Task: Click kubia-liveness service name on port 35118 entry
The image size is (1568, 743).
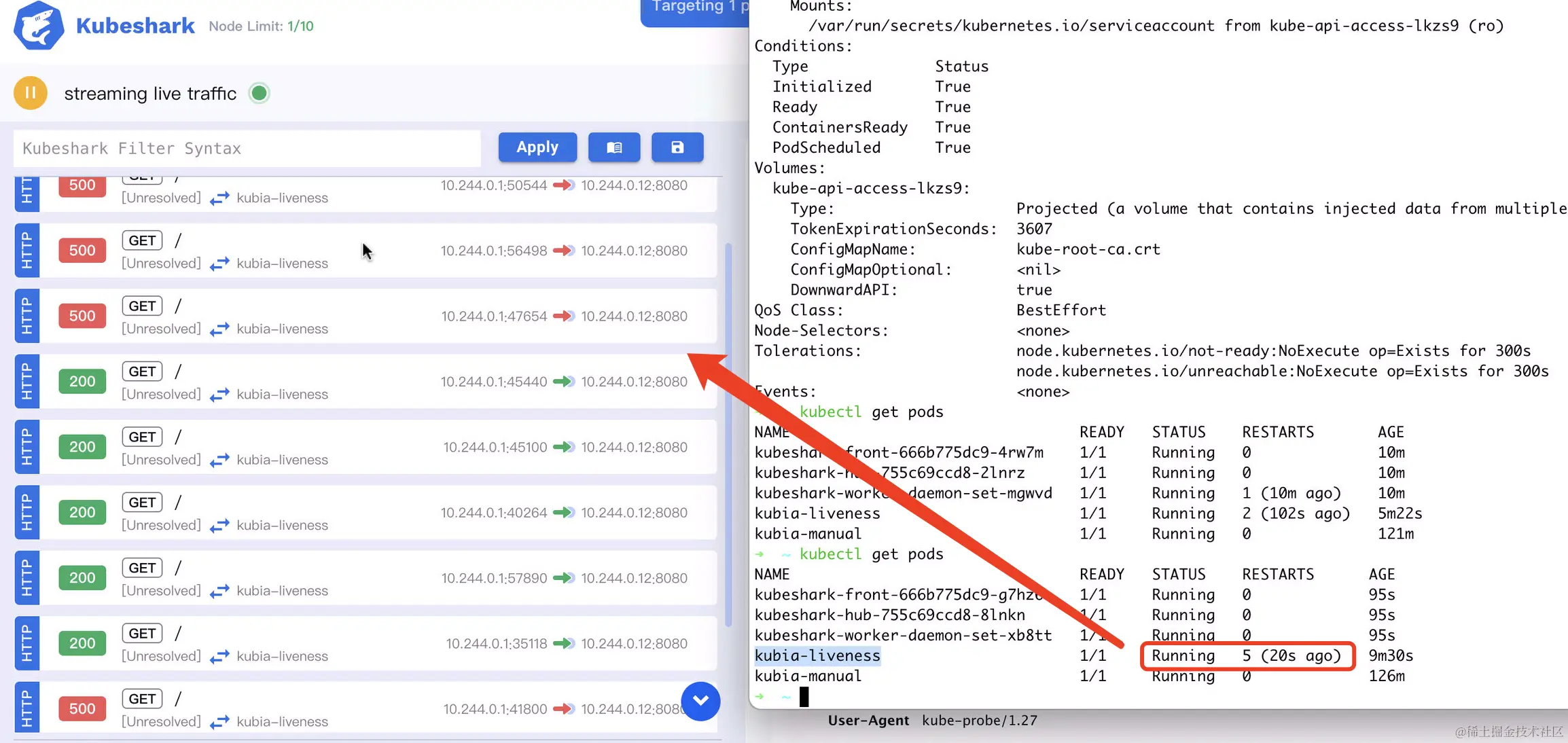Action: tap(282, 656)
